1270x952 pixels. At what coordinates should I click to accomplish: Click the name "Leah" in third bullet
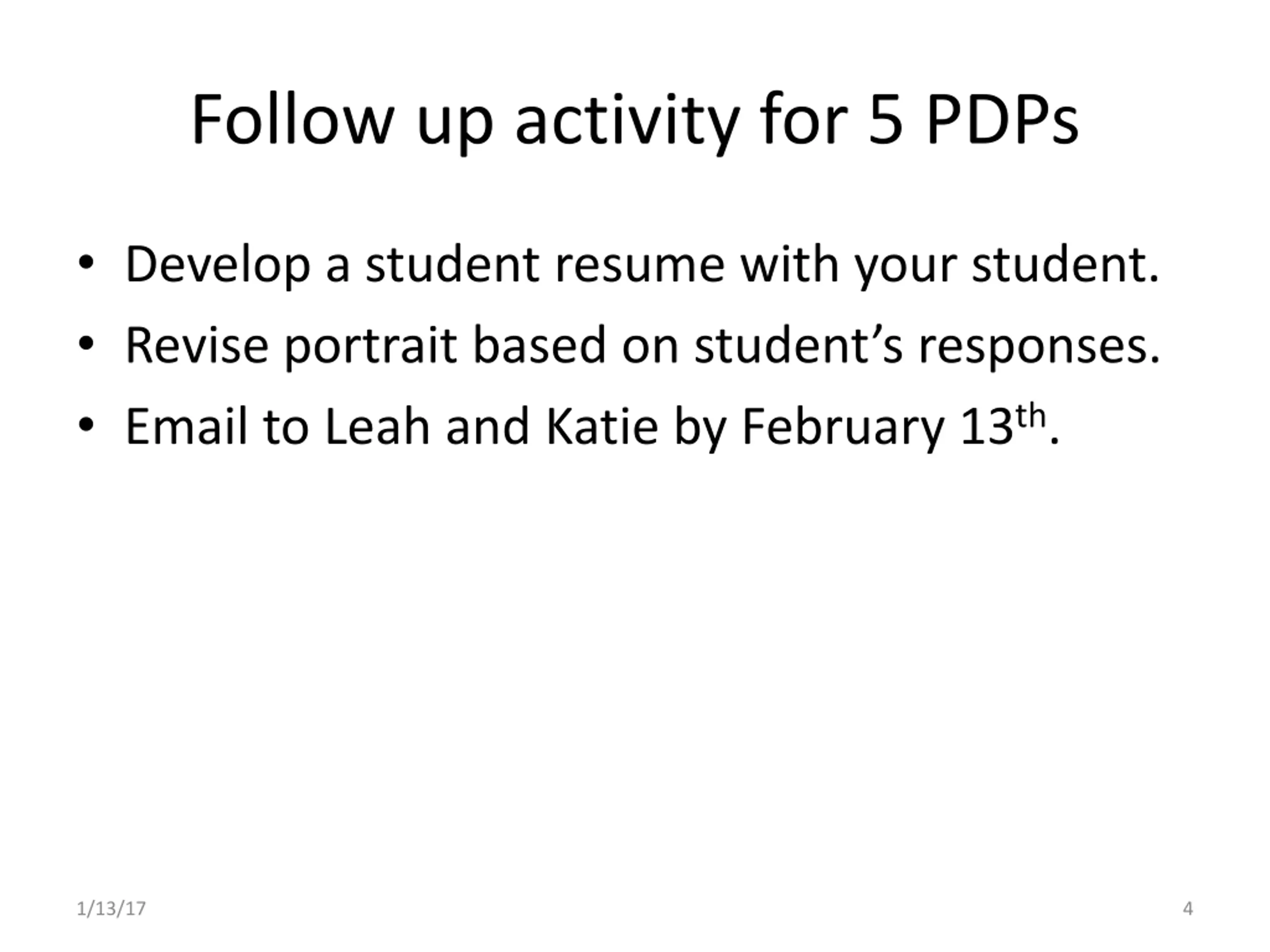pos(377,426)
